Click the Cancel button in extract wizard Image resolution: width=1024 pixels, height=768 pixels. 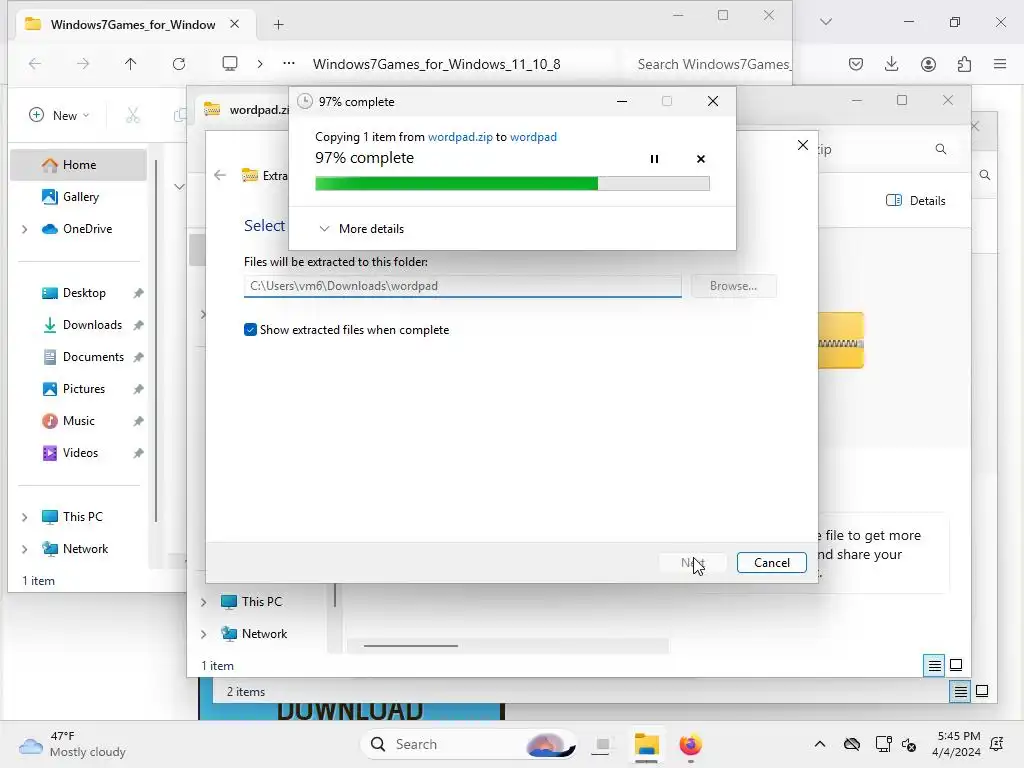771,562
